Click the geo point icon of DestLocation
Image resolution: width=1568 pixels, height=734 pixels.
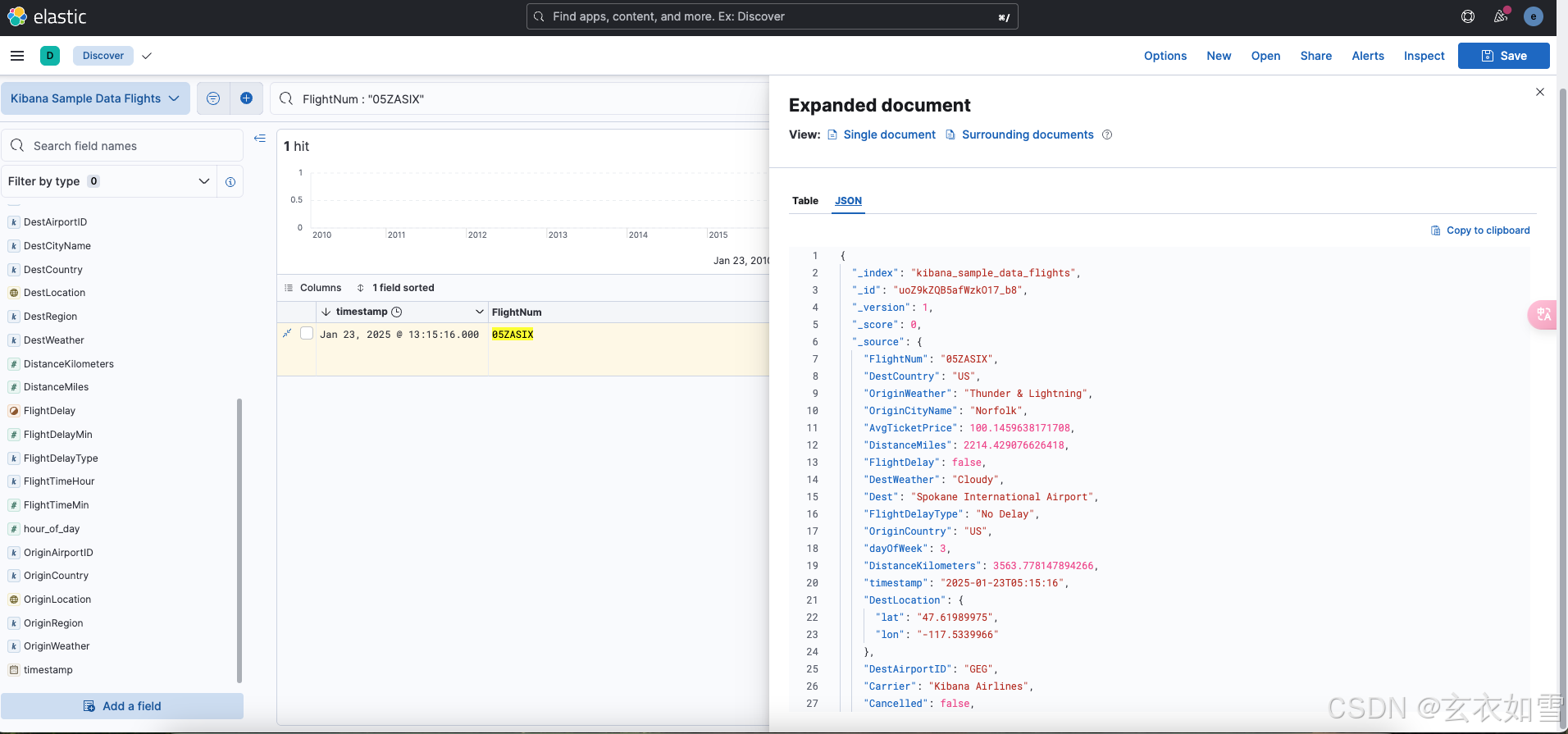(x=14, y=293)
